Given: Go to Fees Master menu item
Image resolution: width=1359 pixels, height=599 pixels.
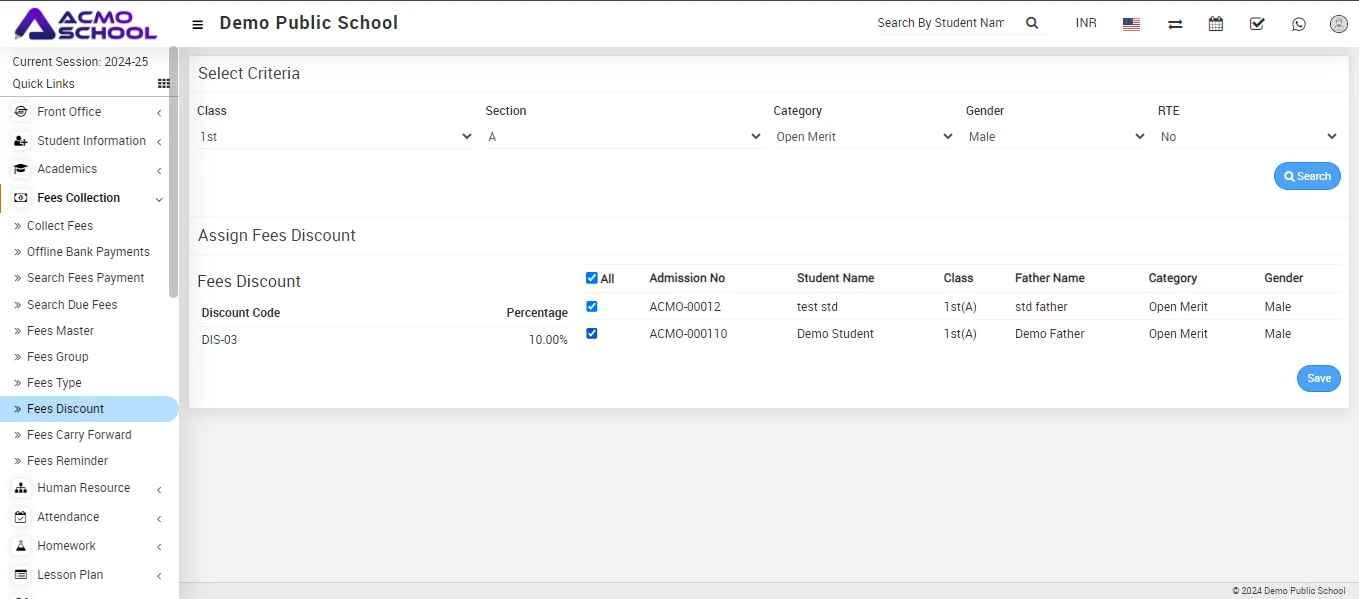Looking at the screenshot, I should point(60,331).
